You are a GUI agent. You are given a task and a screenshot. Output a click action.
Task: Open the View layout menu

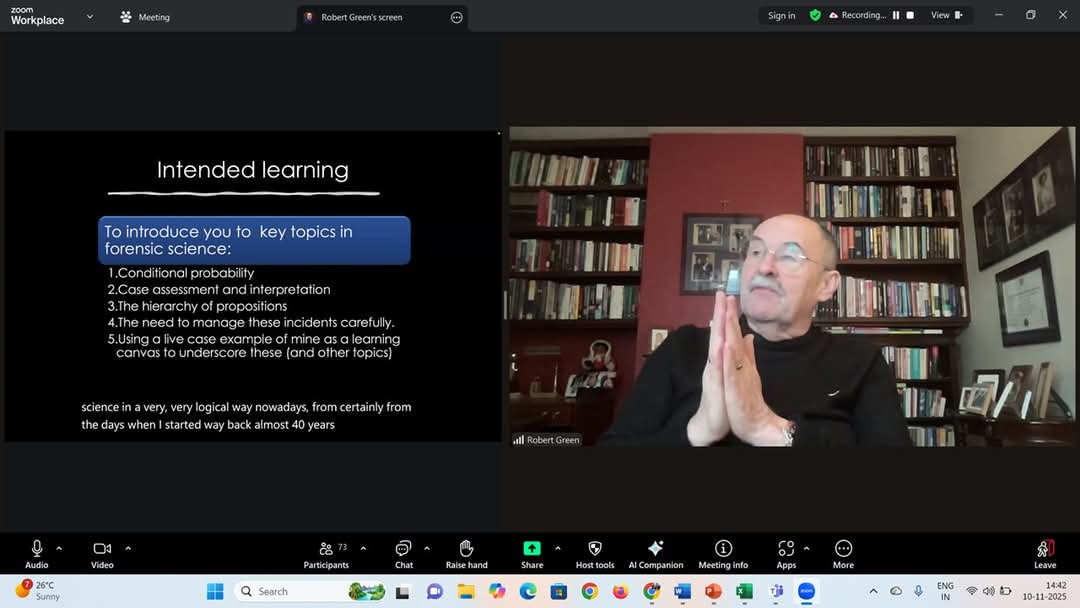tap(946, 16)
